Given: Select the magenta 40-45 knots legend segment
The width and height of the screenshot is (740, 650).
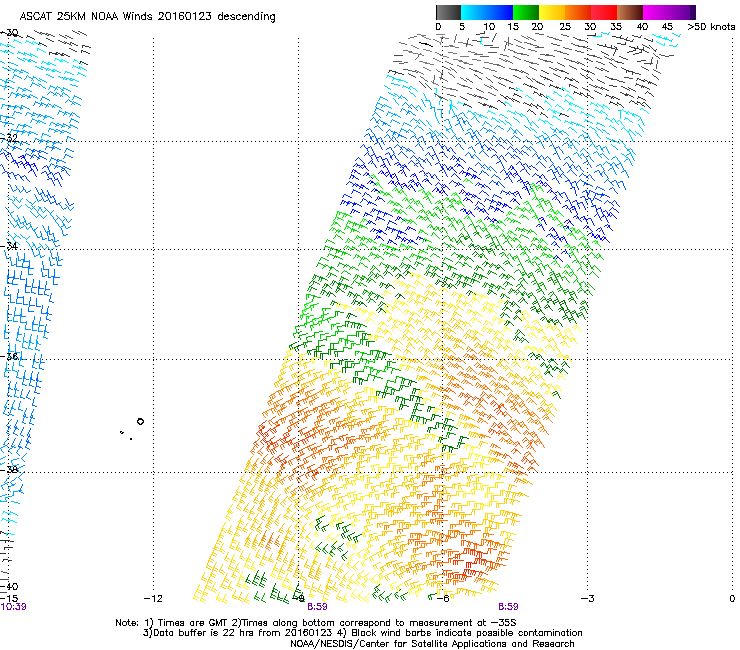Looking at the screenshot, I should pos(656,12).
